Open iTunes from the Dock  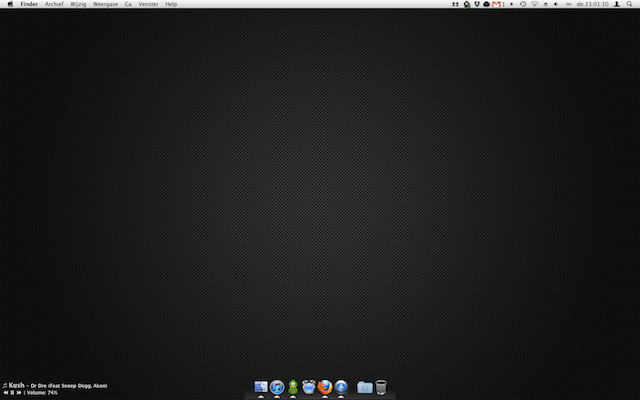[277, 387]
